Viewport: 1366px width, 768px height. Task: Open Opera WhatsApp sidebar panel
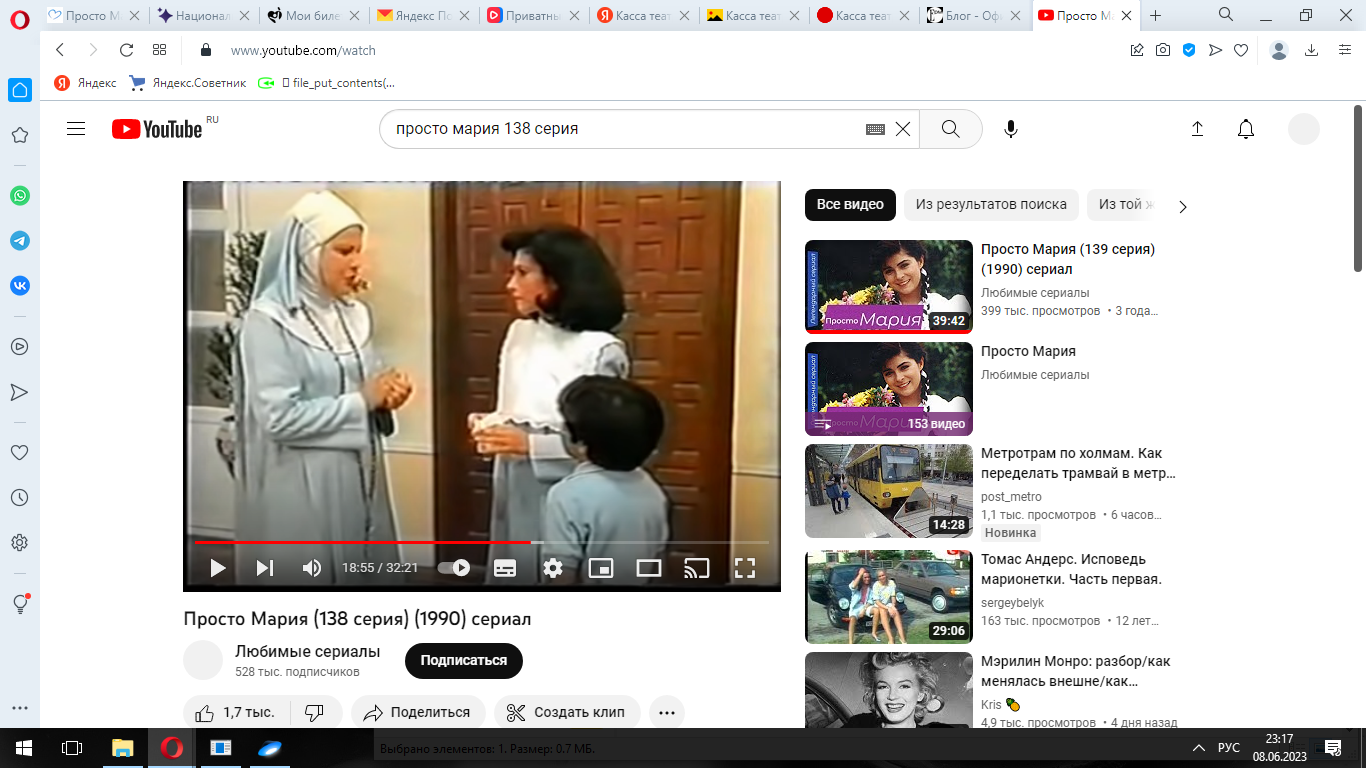pos(20,196)
